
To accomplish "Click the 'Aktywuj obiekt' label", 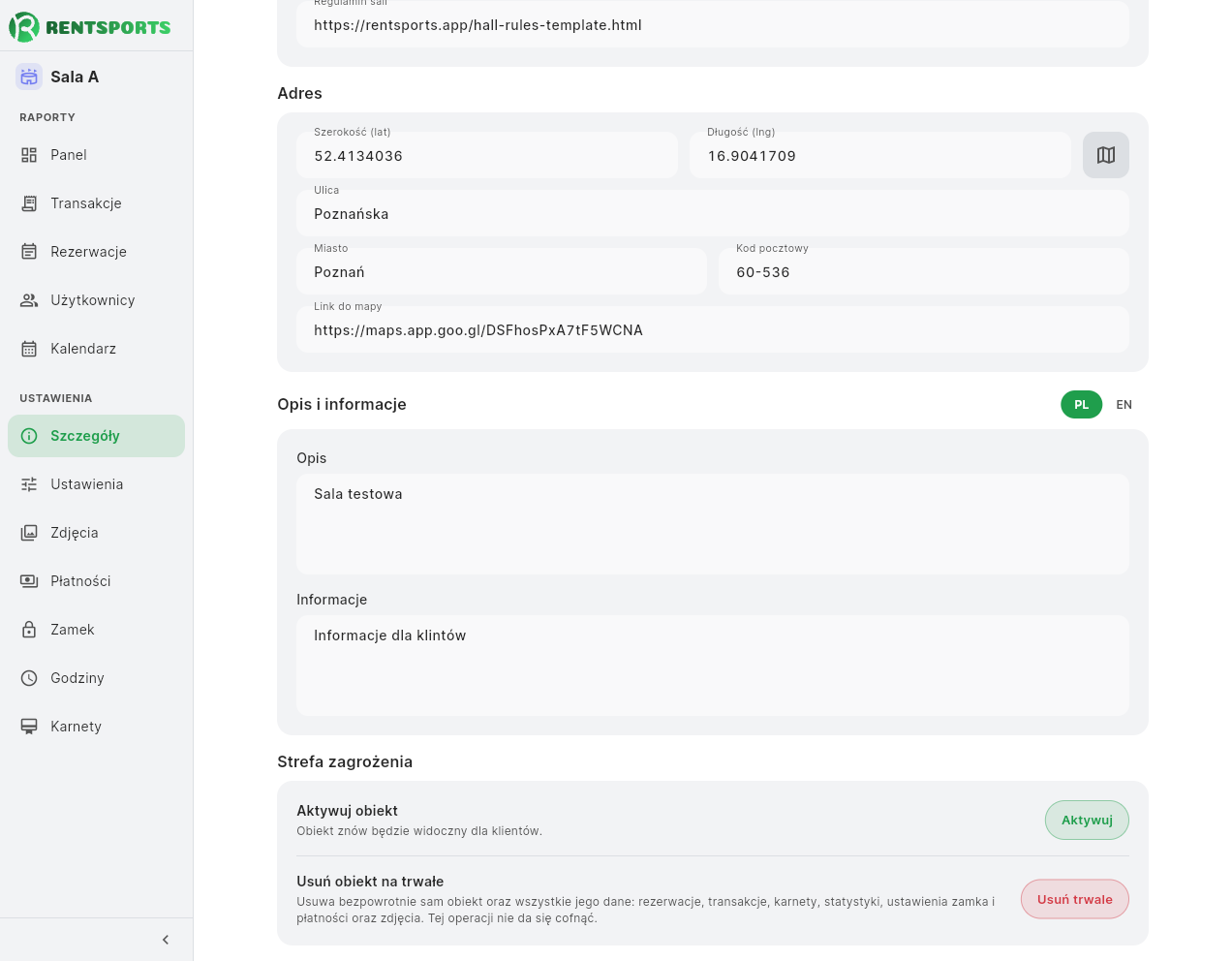I will [347, 811].
